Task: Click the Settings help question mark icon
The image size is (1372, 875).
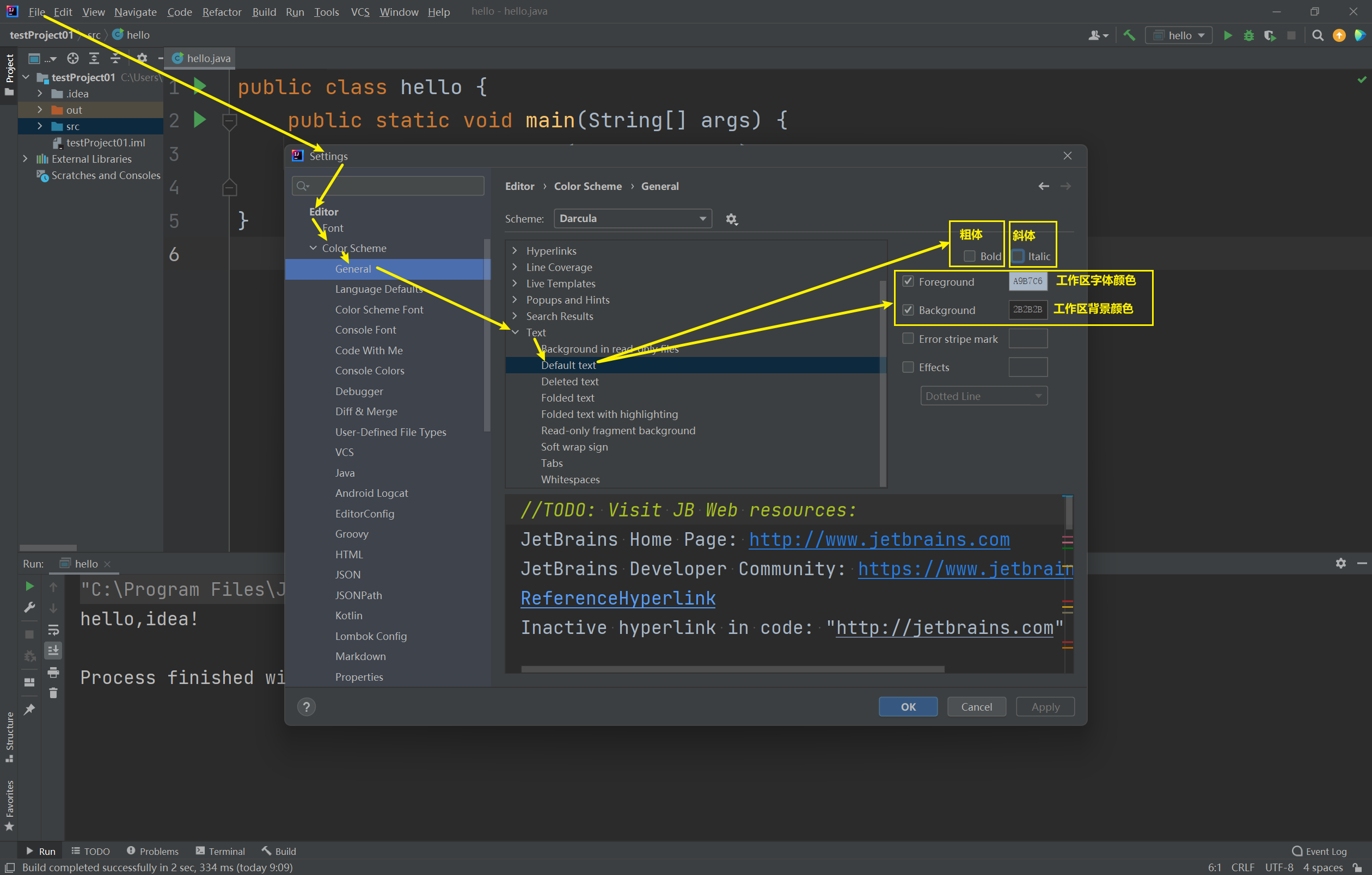Action: click(307, 706)
